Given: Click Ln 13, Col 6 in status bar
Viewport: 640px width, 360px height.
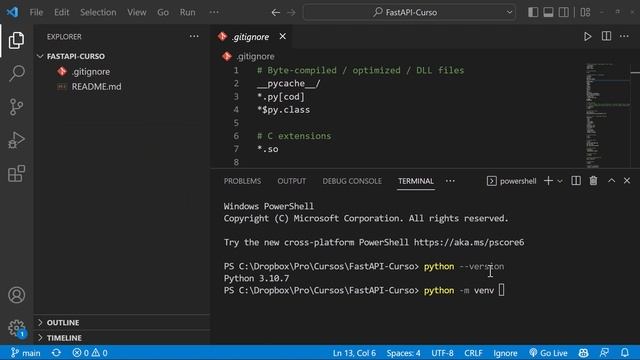Looking at the screenshot, I should 354,353.
